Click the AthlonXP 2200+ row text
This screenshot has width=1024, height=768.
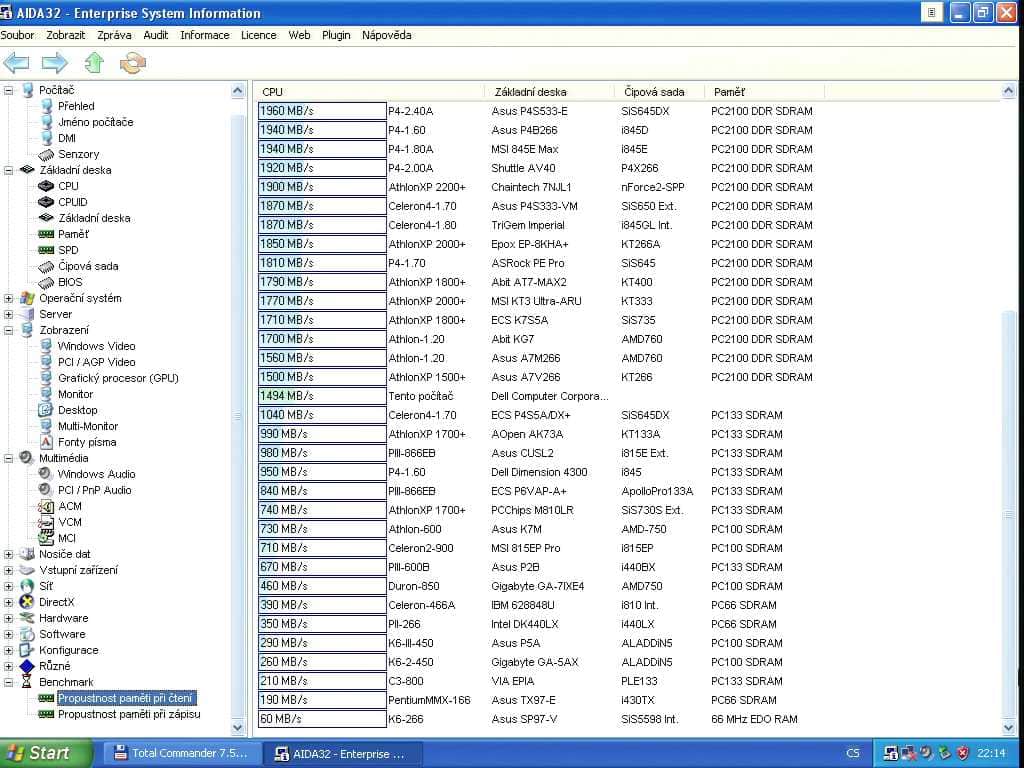tap(427, 187)
